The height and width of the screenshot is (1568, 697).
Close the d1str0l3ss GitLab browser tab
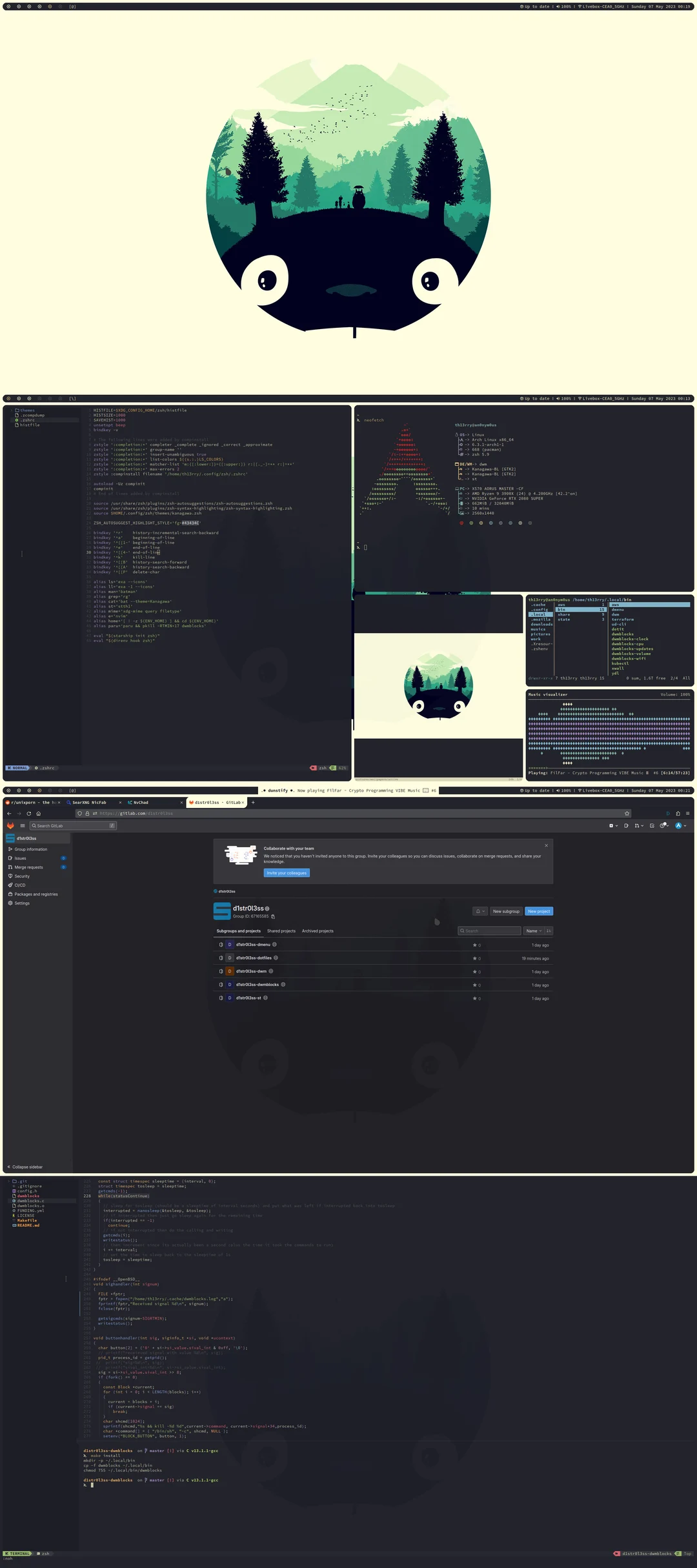[243, 803]
